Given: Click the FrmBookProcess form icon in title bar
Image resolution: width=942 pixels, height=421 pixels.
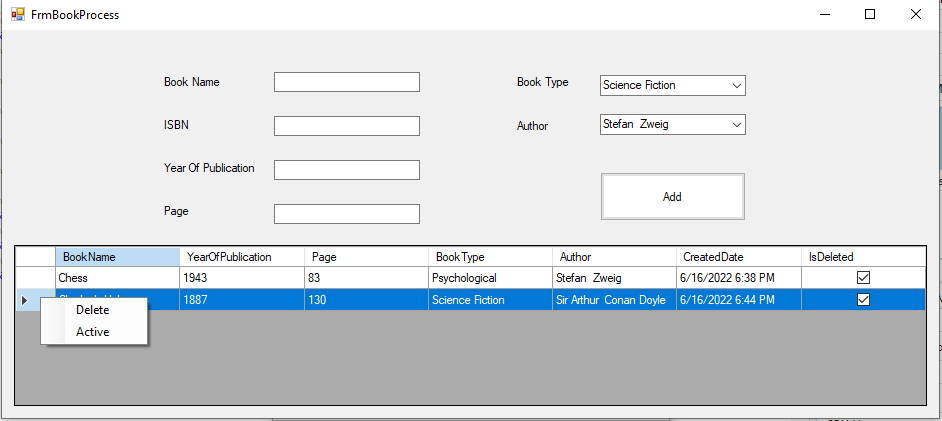Looking at the screenshot, I should 18,14.
